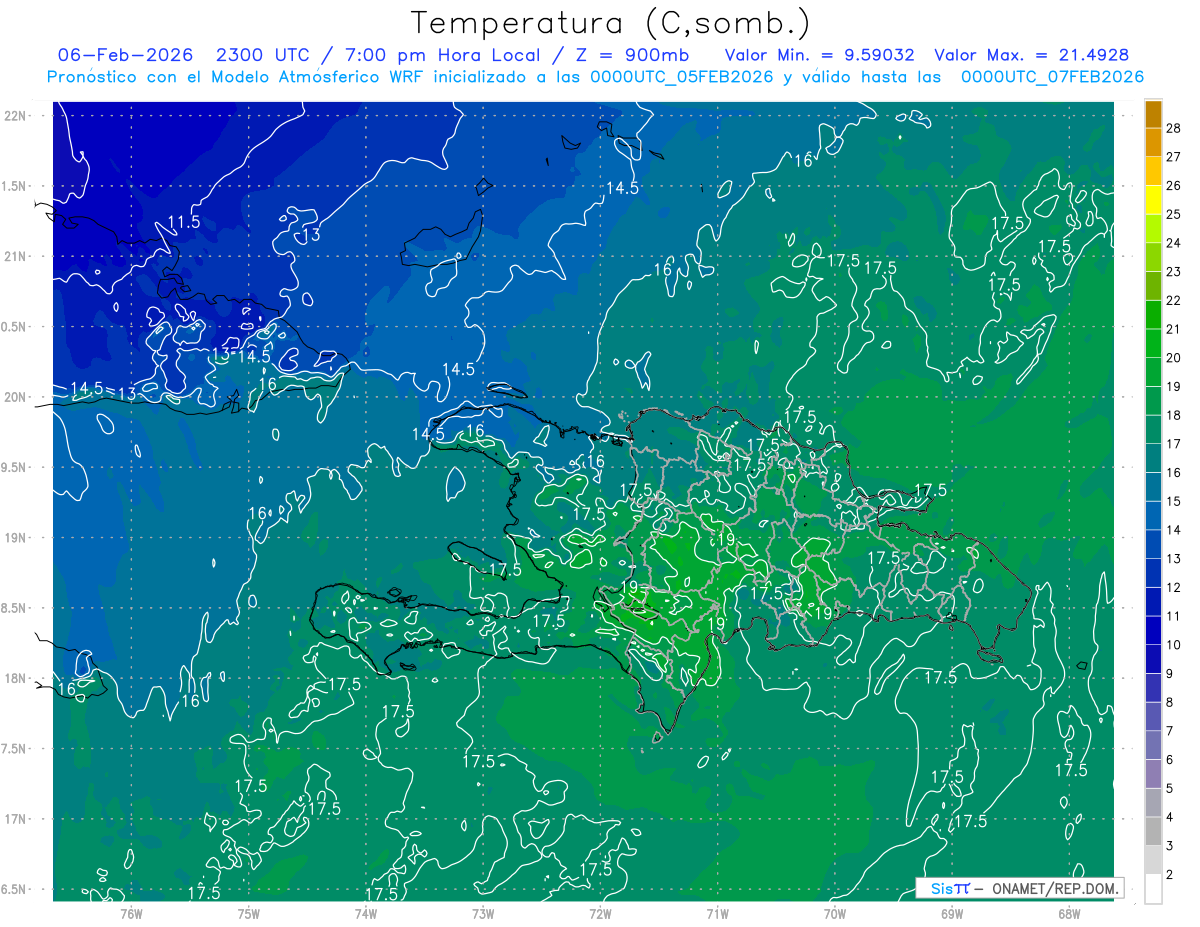
Task: Click the '73W' longitude label
Action: [x=483, y=913]
